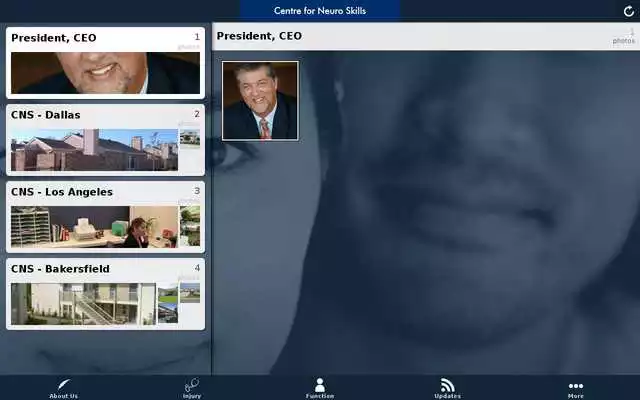Open the CNS - Bakersfield album title

[60, 269]
